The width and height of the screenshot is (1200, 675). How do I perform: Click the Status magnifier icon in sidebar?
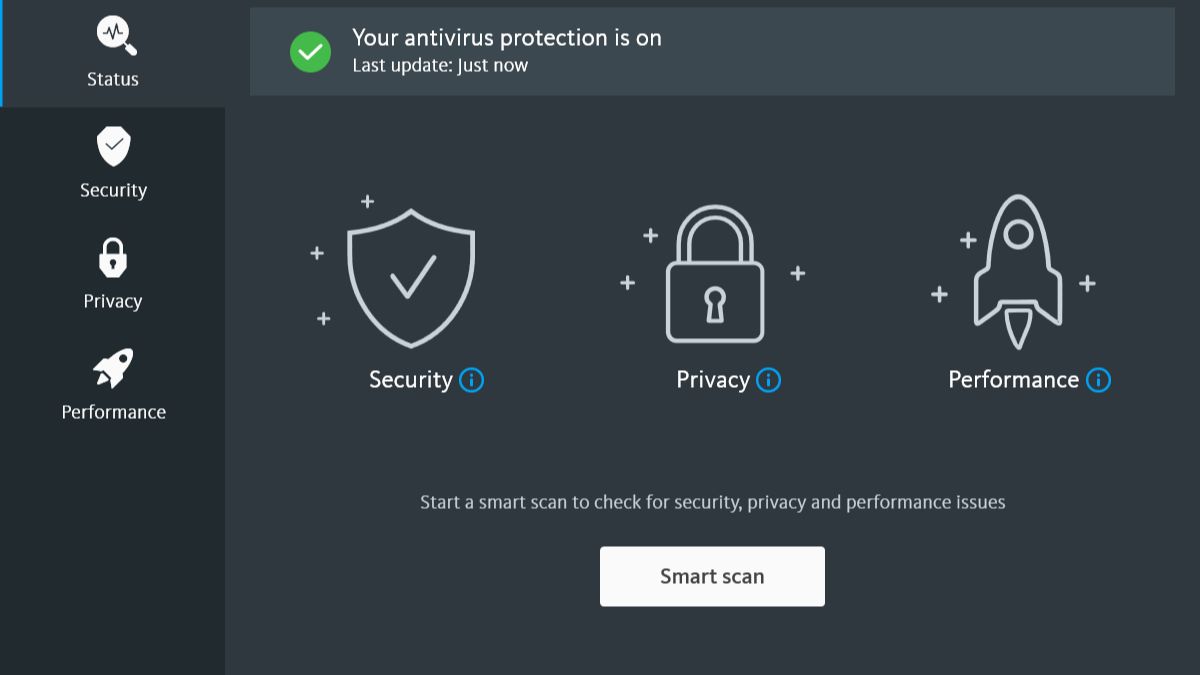pos(116,35)
